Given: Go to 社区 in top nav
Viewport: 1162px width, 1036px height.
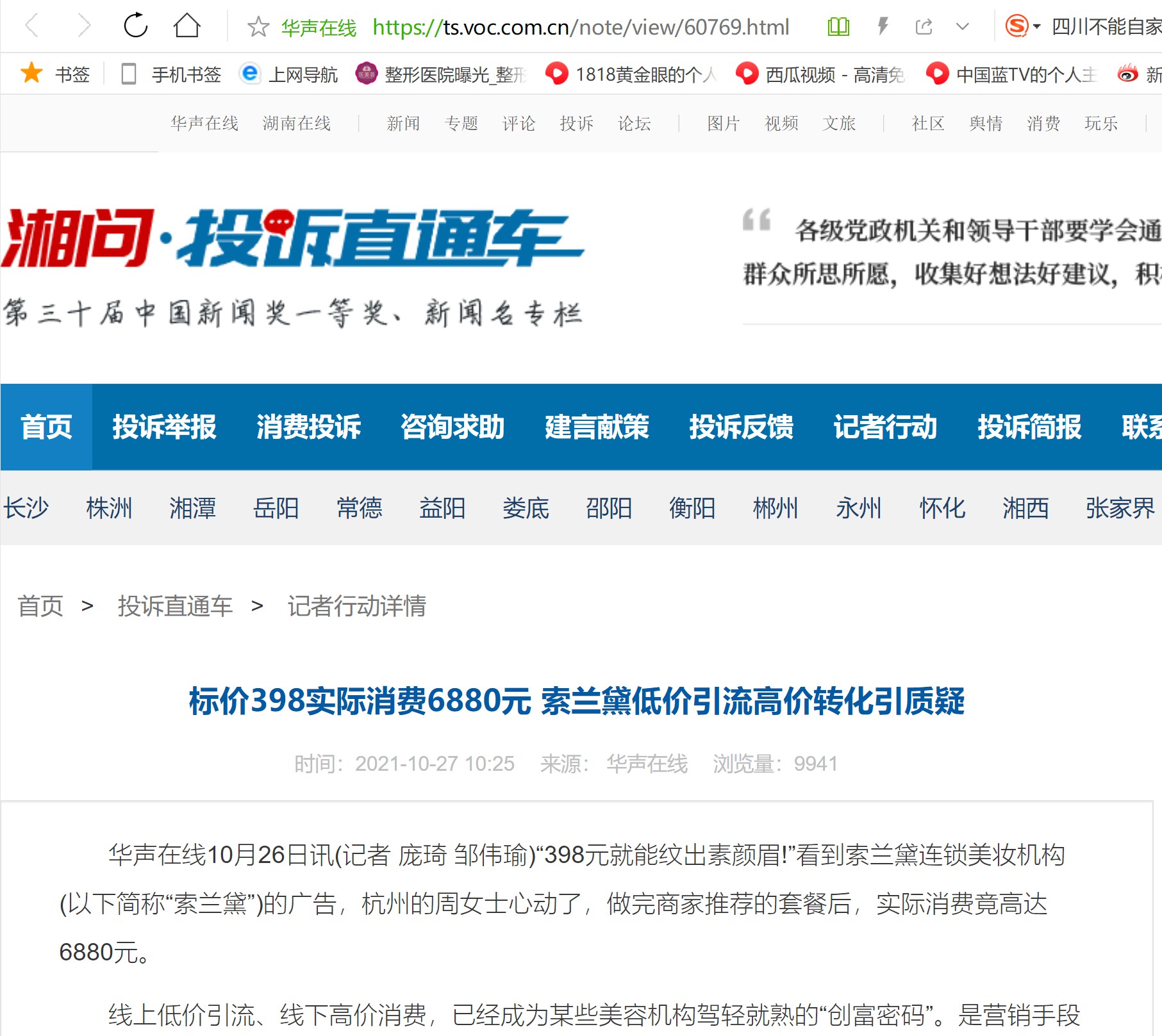Looking at the screenshot, I should (x=928, y=123).
